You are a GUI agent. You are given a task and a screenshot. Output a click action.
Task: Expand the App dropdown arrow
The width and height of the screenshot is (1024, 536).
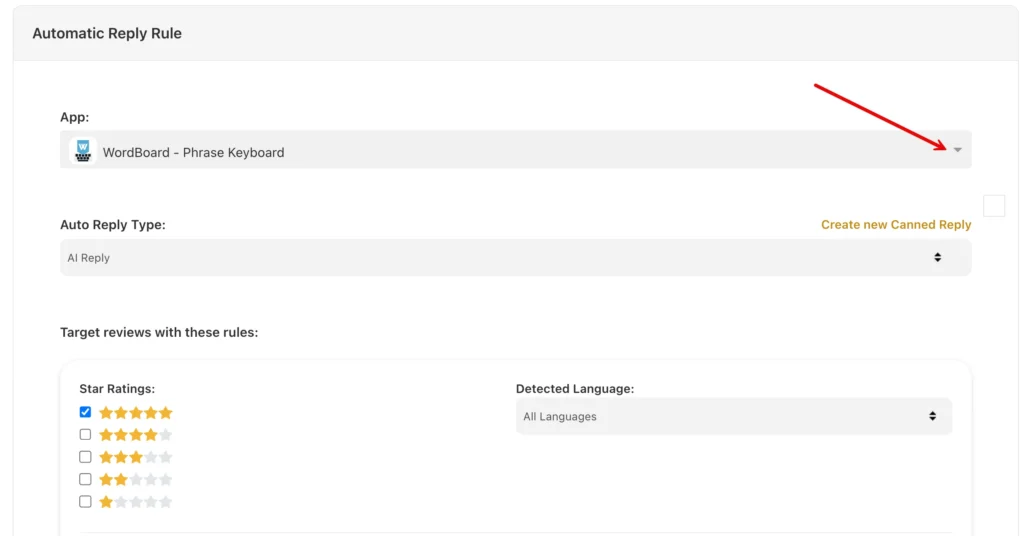tap(957, 150)
